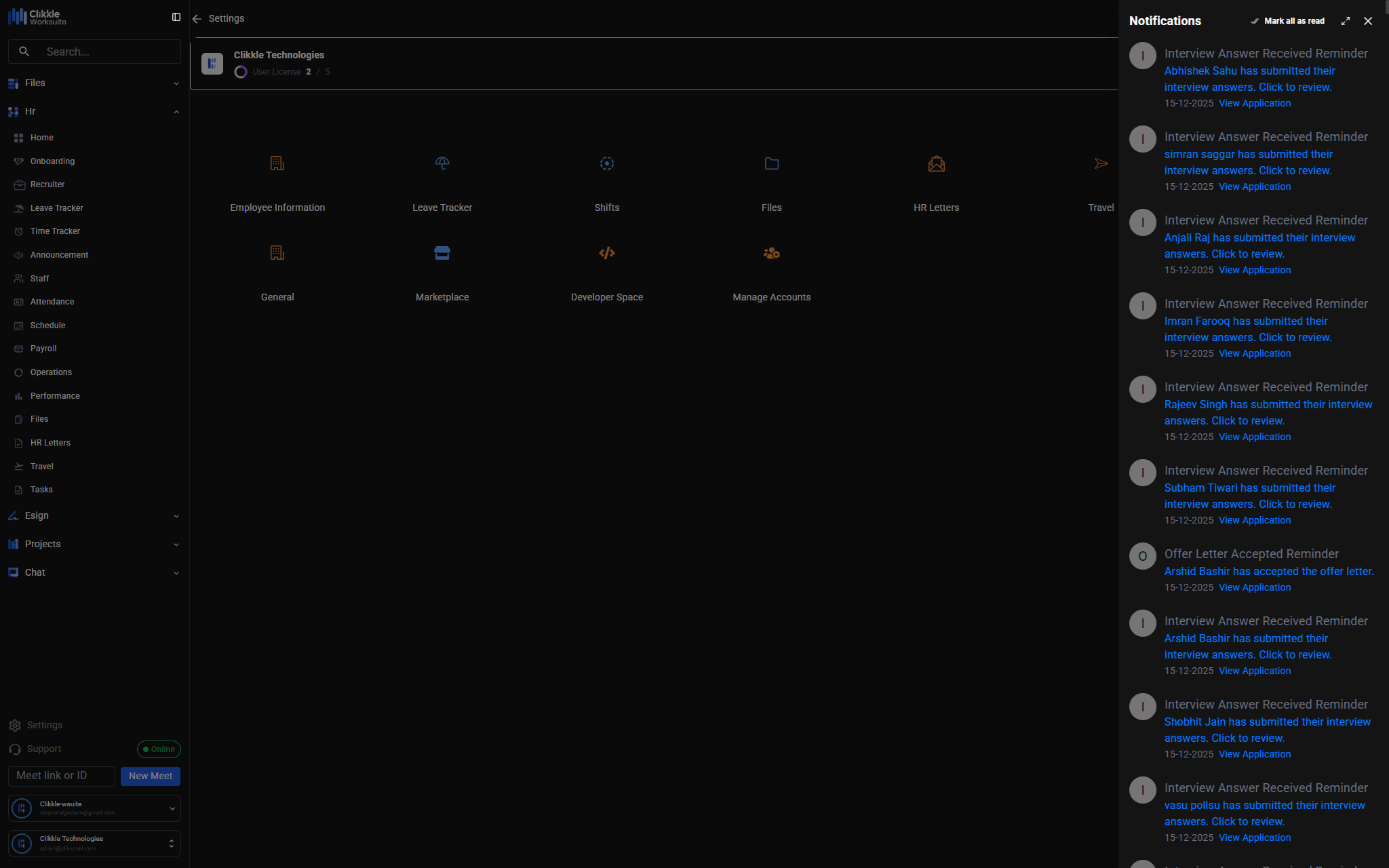
Task: Open the Marketplace store icon
Action: 442,253
